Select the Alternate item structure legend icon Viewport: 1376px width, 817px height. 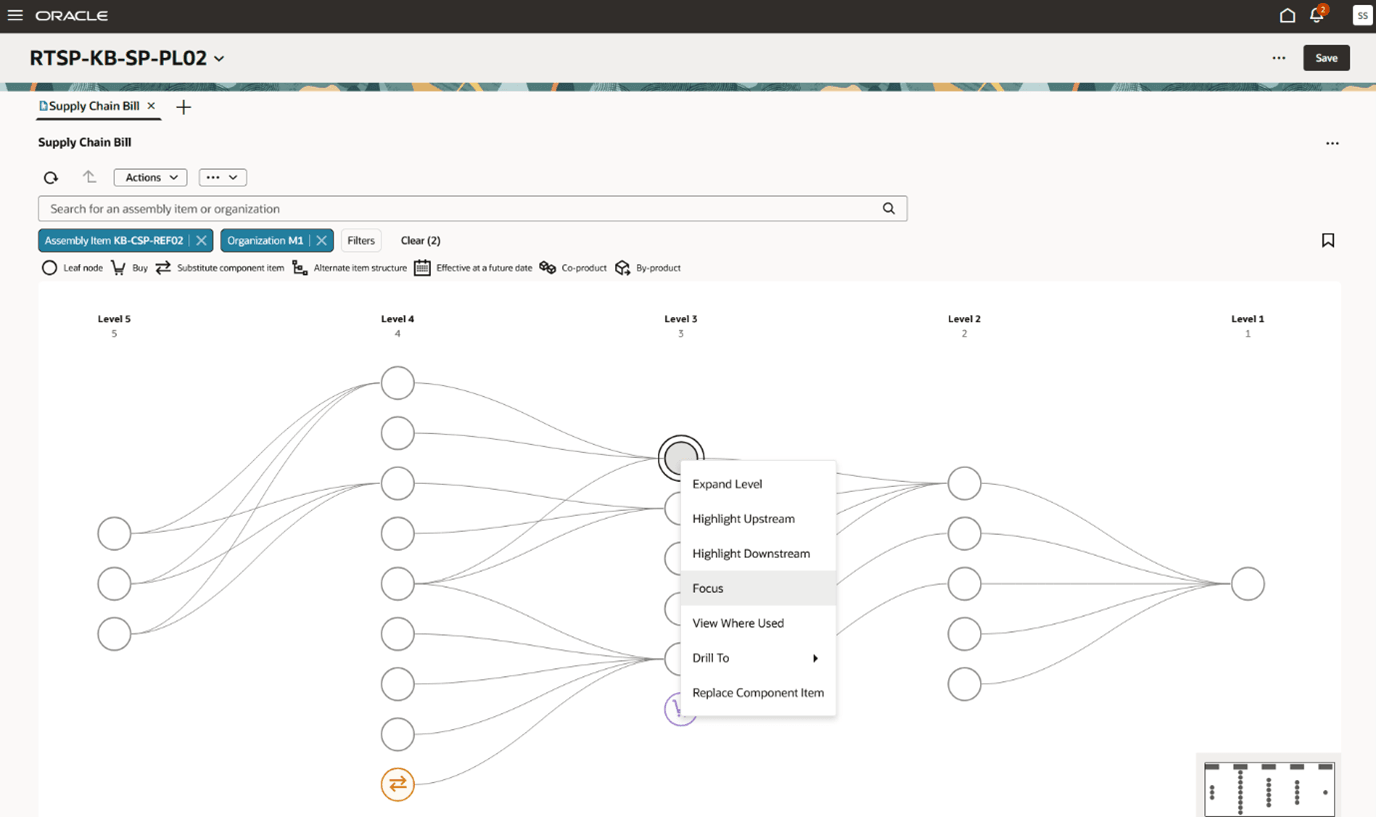click(299, 267)
